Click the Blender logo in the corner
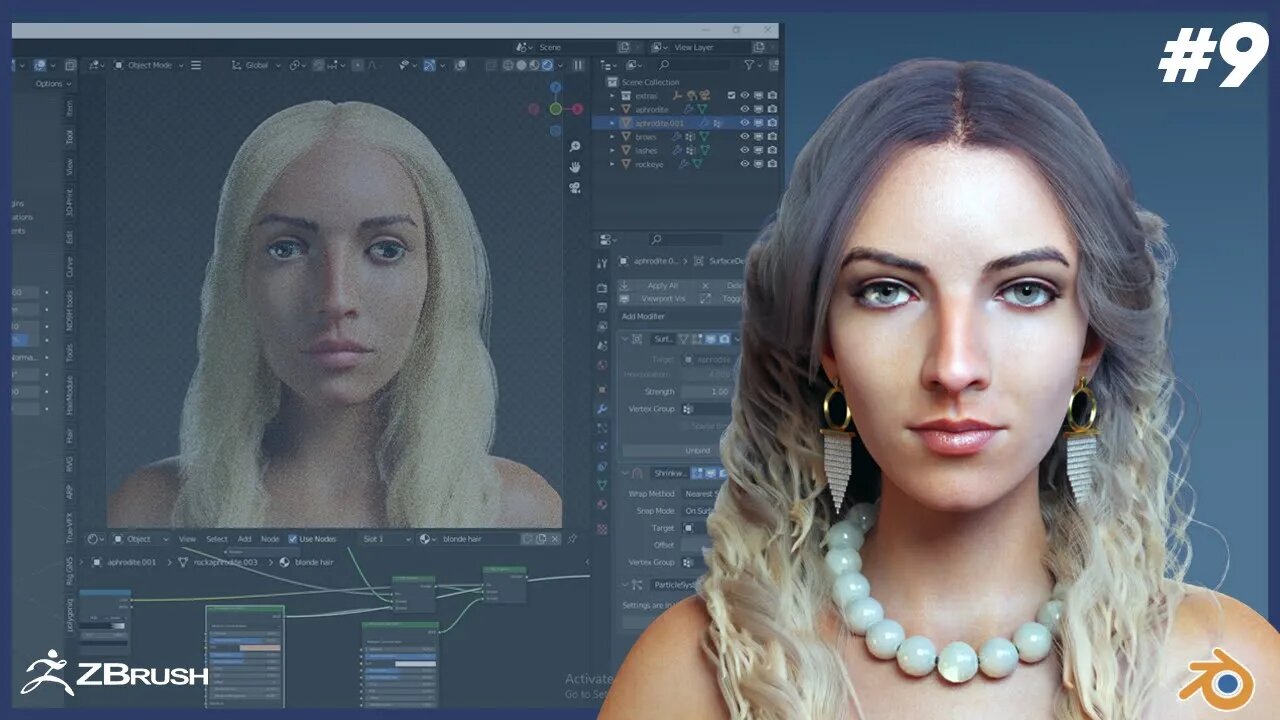The height and width of the screenshot is (720, 1280). (1217, 678)
